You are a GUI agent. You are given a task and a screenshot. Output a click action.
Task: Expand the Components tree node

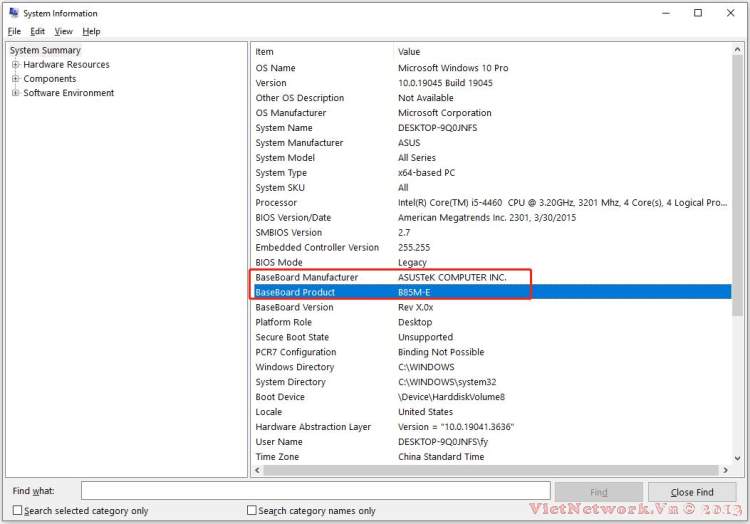coord(16,79)
